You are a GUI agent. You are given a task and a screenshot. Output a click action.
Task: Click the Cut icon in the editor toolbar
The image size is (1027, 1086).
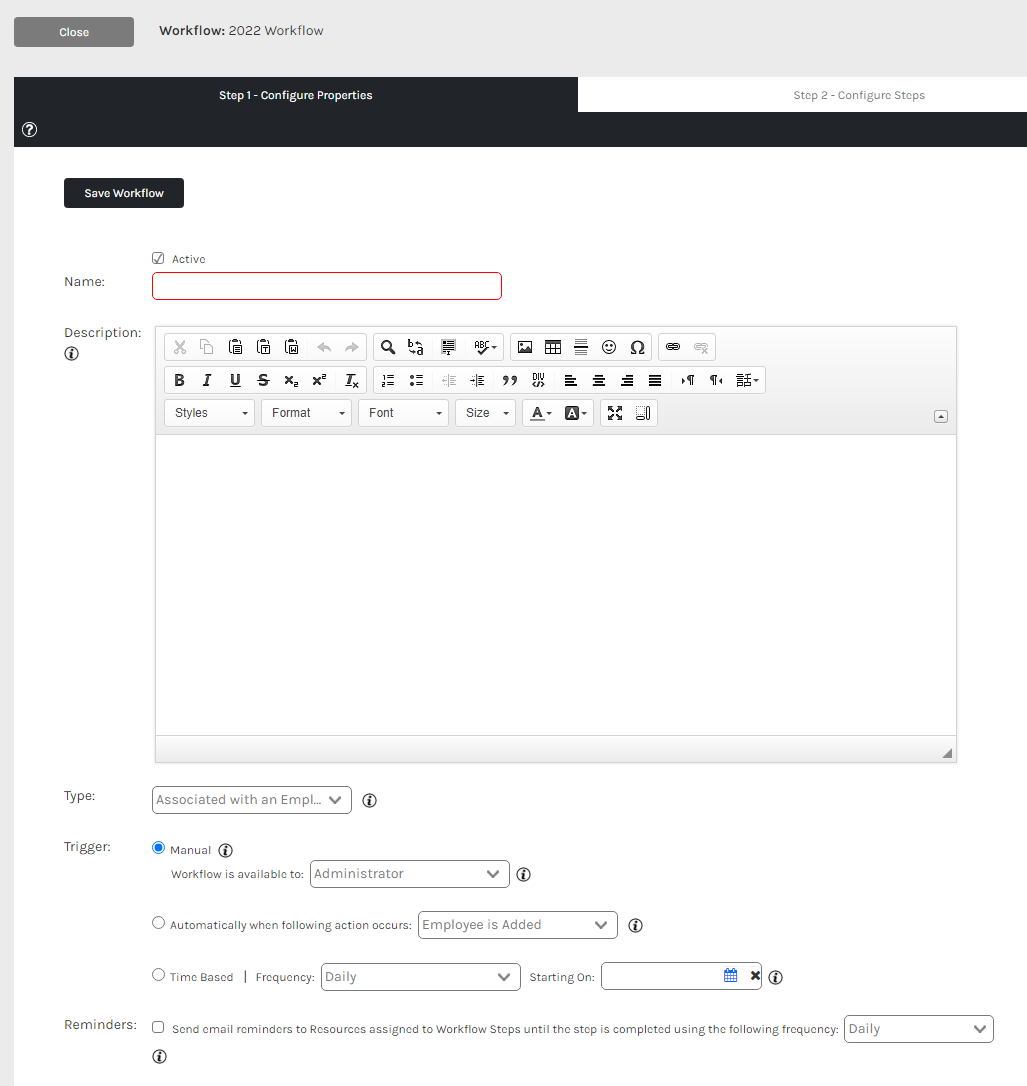[180, 347]
